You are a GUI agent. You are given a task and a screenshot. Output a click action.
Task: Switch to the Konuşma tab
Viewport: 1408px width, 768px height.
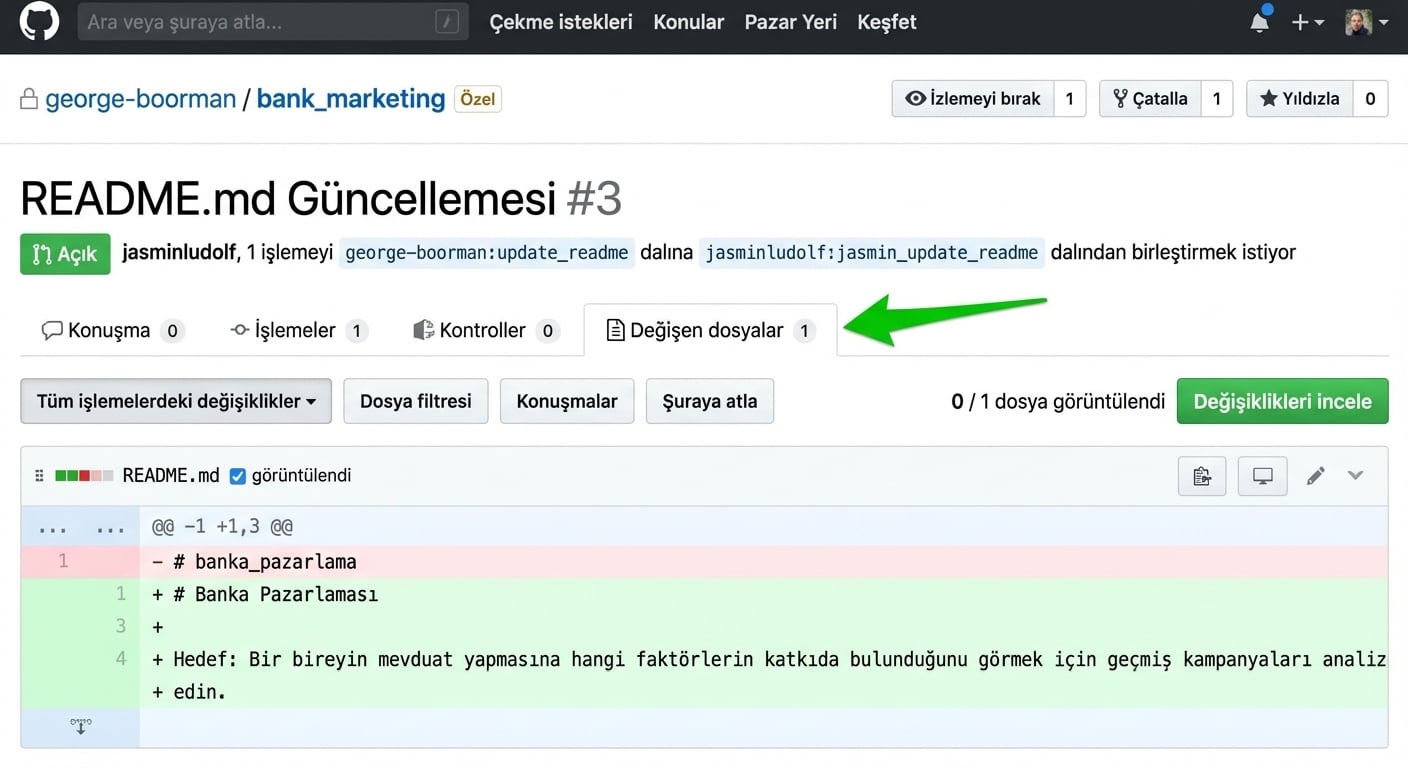[x=108, y=331]
